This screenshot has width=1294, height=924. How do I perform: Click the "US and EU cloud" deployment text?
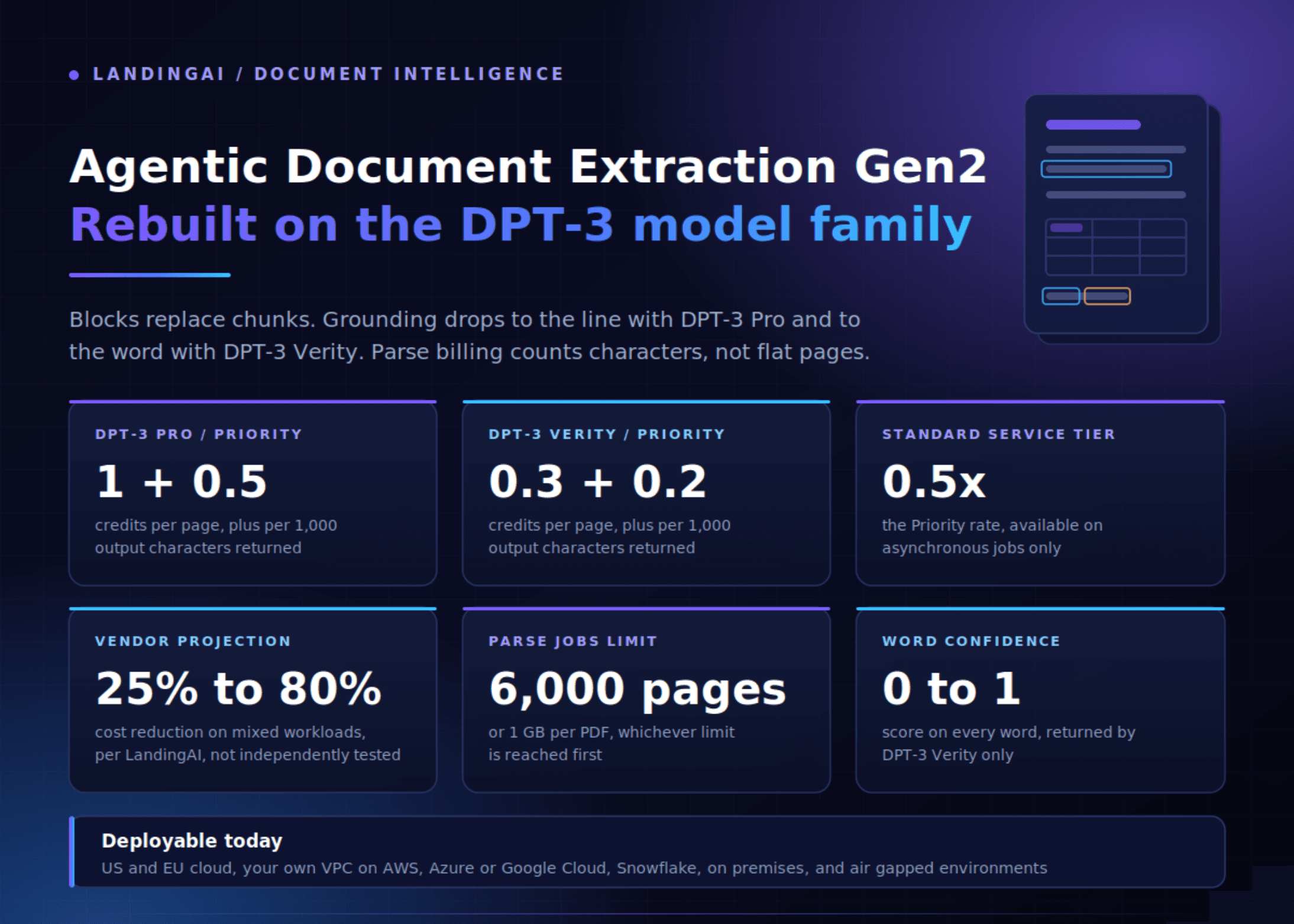pyautogui.click(x=574, y=868)
